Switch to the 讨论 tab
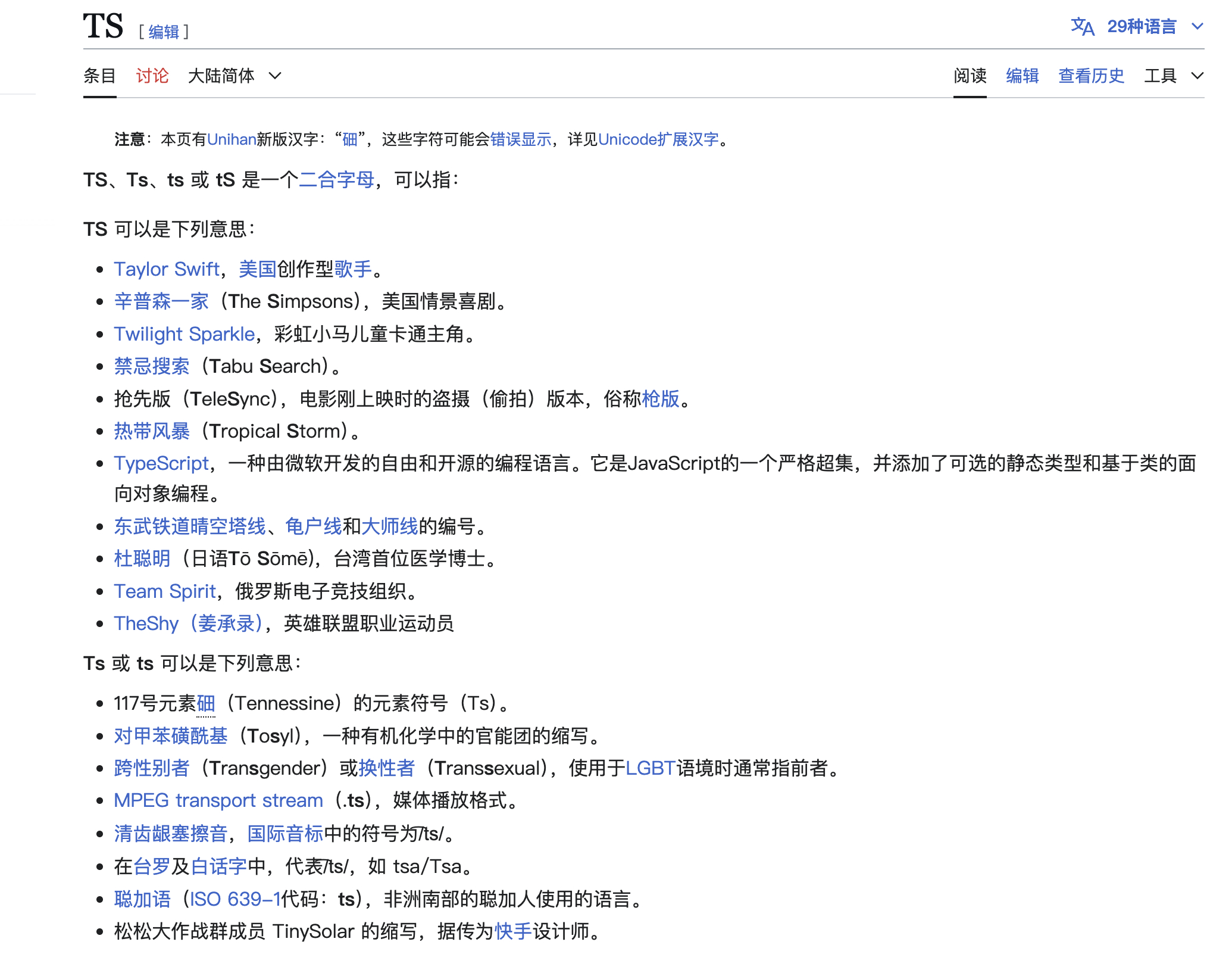 [152, 76]
